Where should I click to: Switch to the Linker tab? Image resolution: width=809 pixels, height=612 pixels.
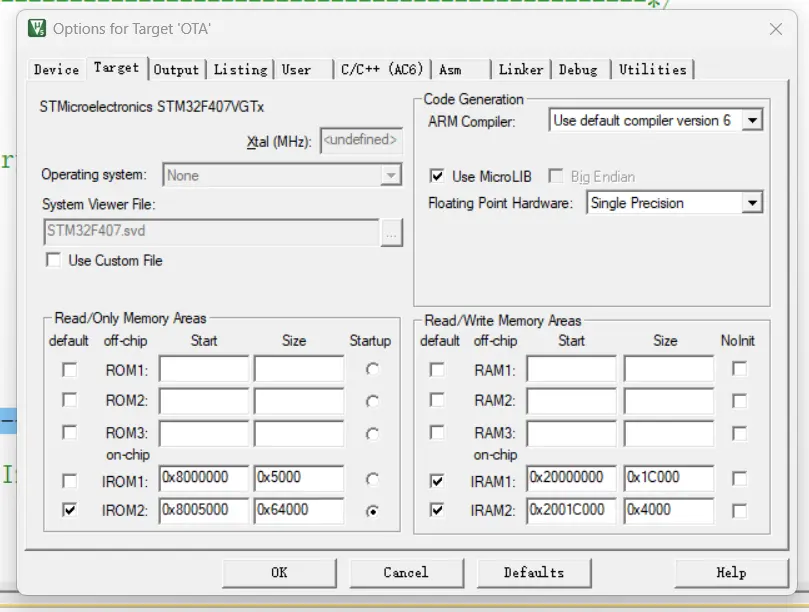521,69
